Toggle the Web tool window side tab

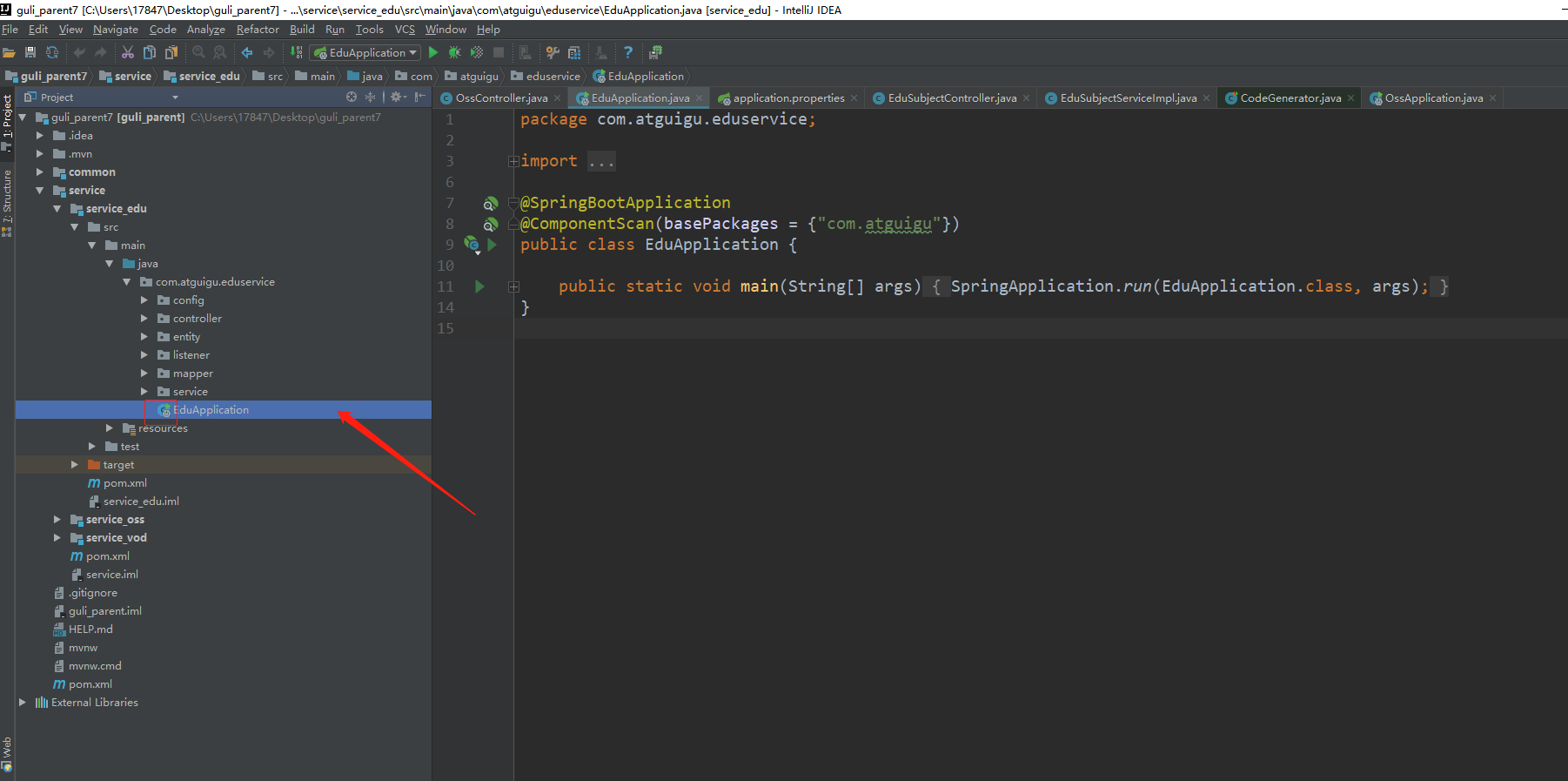[7, 754]
